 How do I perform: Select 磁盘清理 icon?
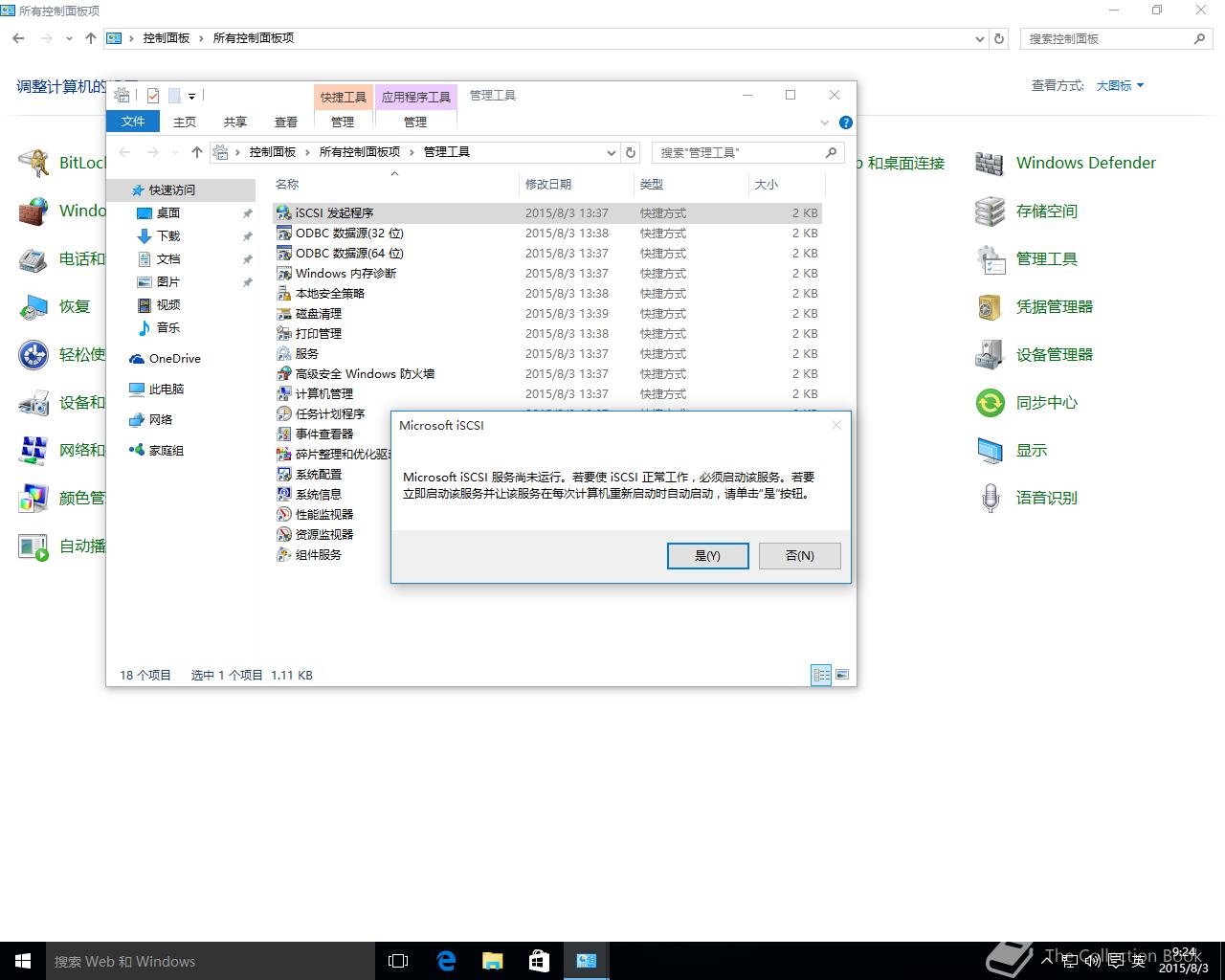click(283, 313)
